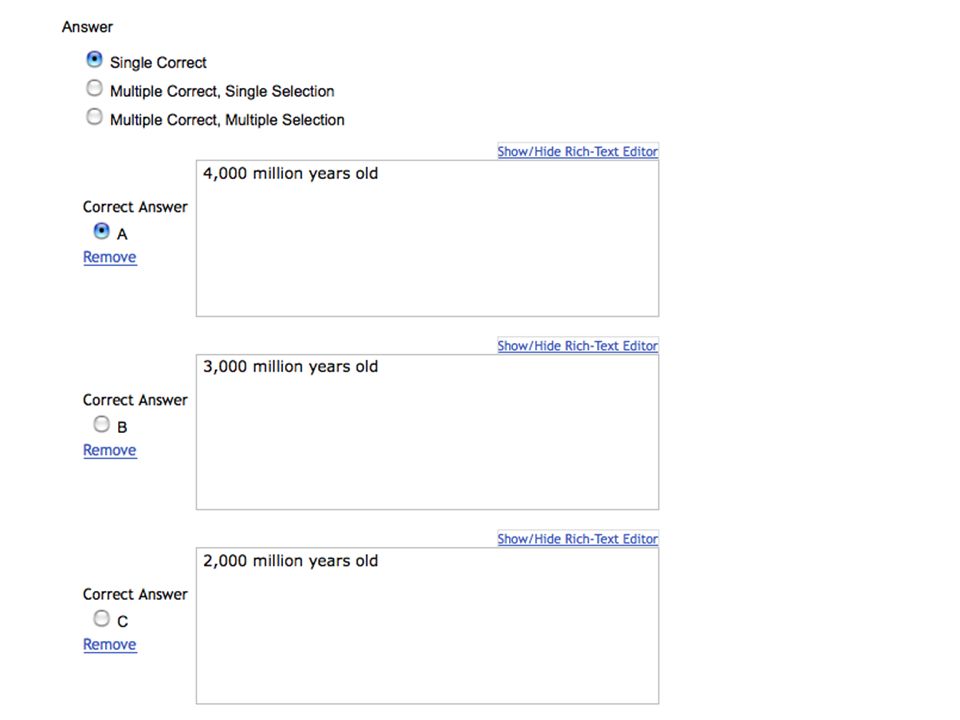
Task: Click the 'Multiple Correct, Multiple Selection' label text
Action: point(227,120)
